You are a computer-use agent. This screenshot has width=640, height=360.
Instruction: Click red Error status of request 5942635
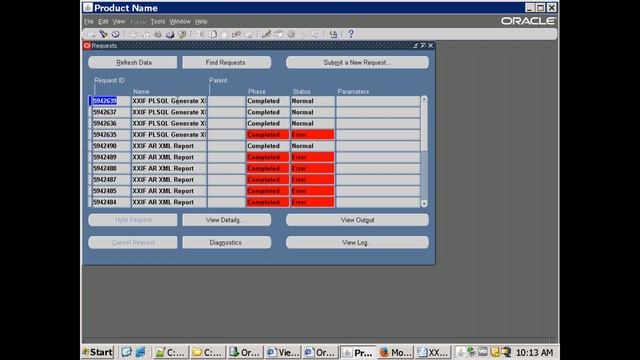[x=312, y=135]
